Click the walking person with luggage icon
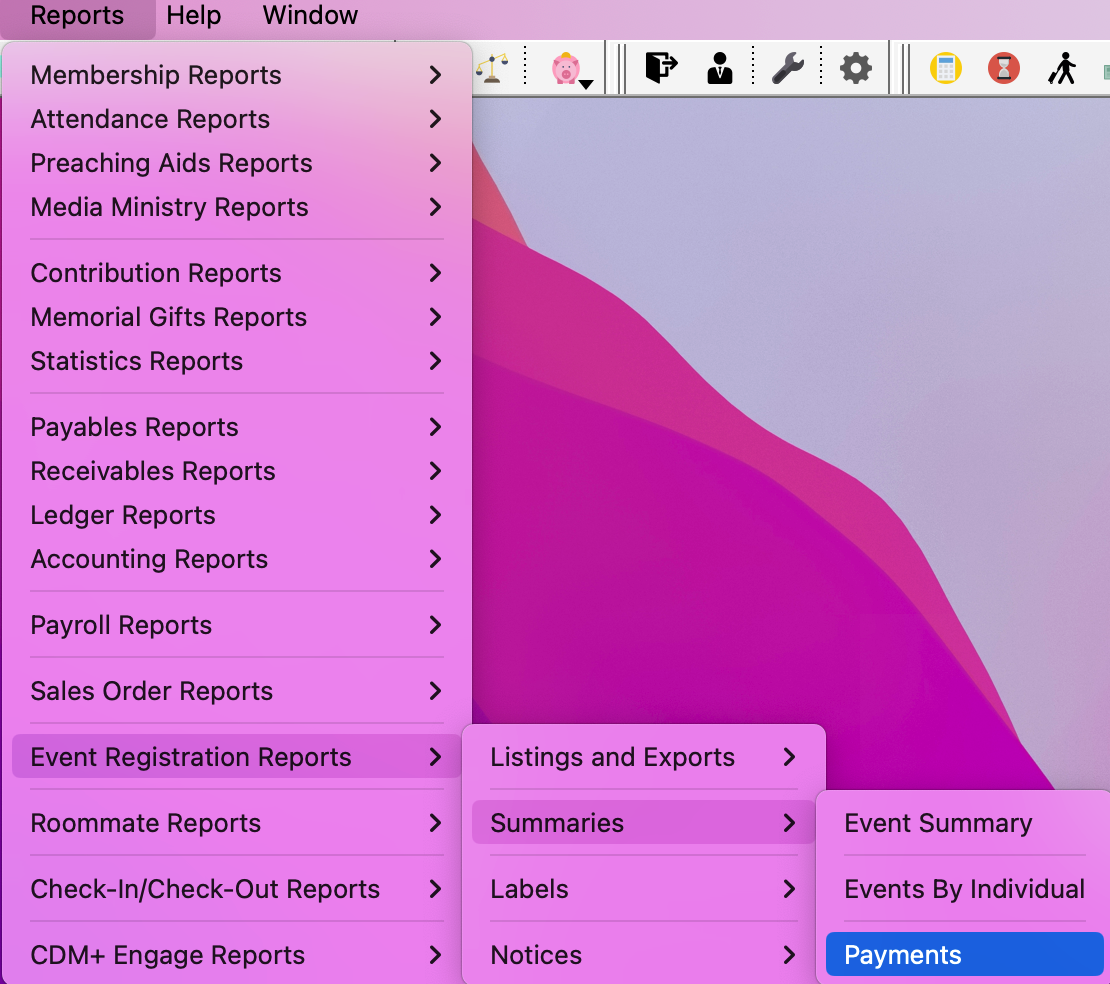 tap(1062, 68)
